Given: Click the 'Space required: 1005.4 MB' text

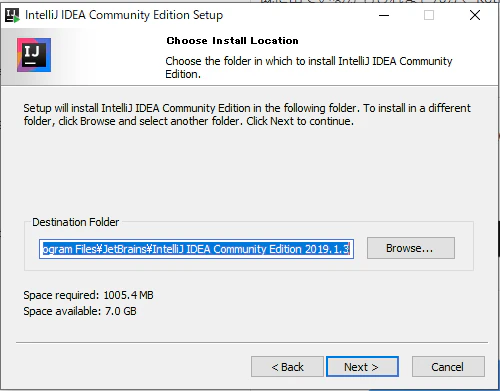Looking at the screenshot, I should coord(88,295).
